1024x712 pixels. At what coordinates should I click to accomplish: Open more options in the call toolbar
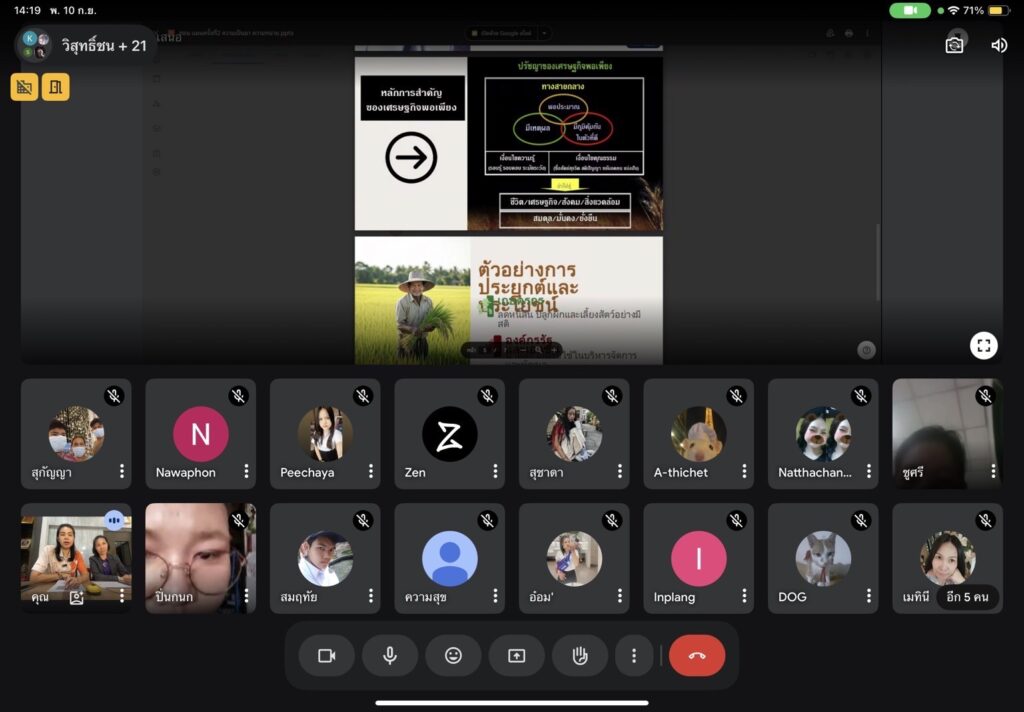click(x=633, y=656)
